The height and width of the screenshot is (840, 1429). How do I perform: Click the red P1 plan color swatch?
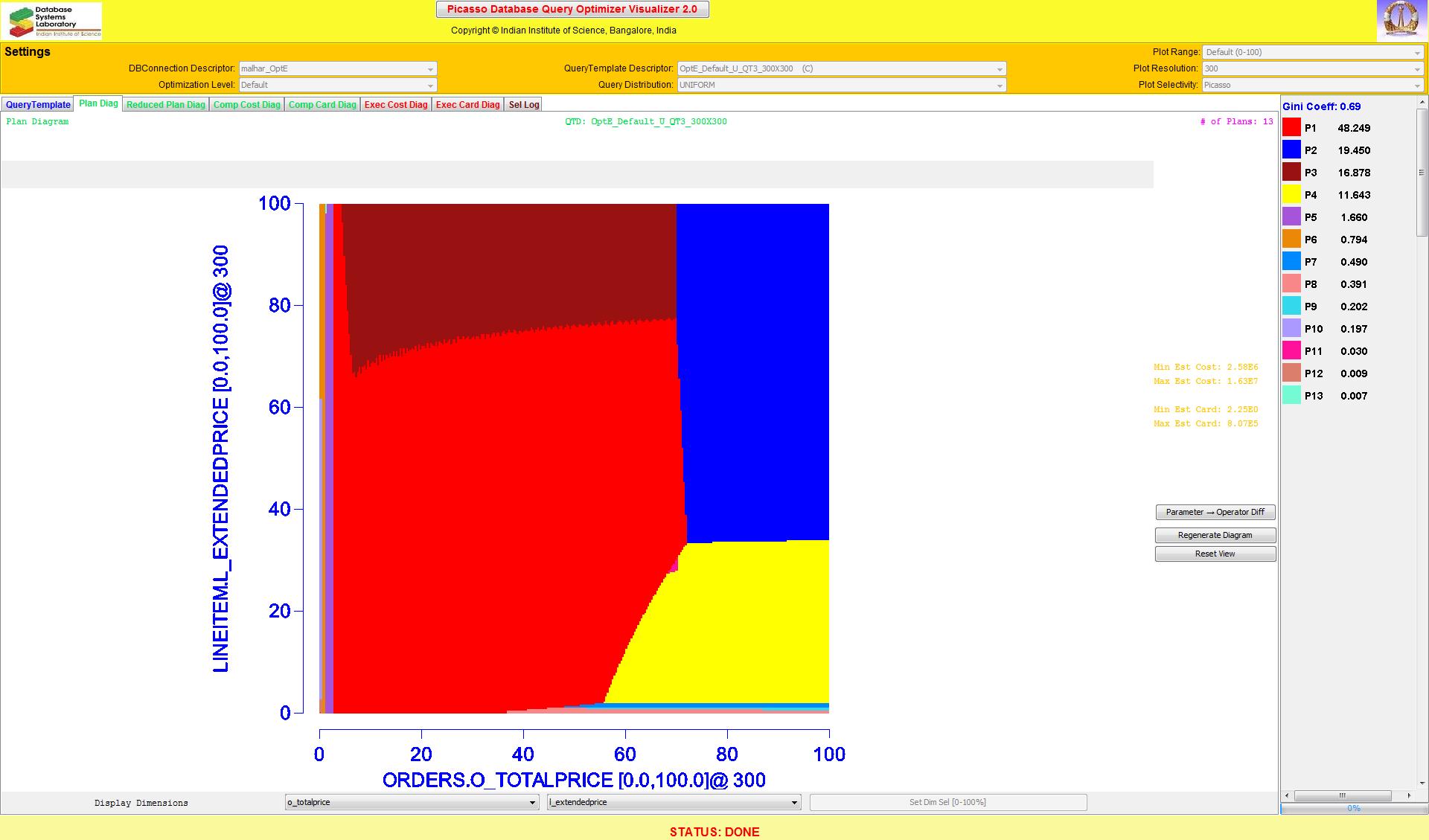pos(1291,128)
